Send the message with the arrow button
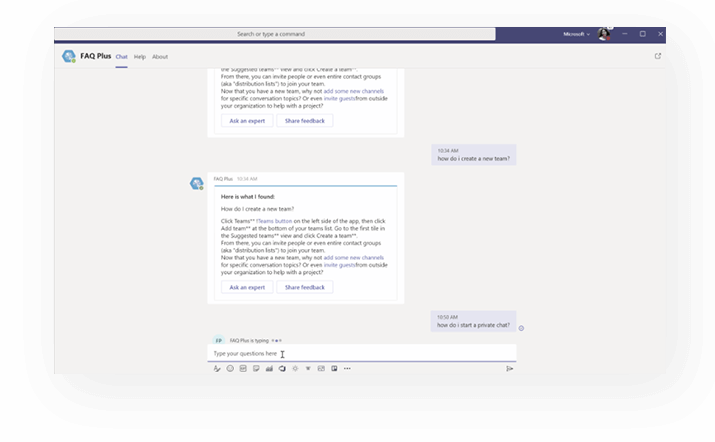This screenshot has width=715, height=442. [510, 369]
